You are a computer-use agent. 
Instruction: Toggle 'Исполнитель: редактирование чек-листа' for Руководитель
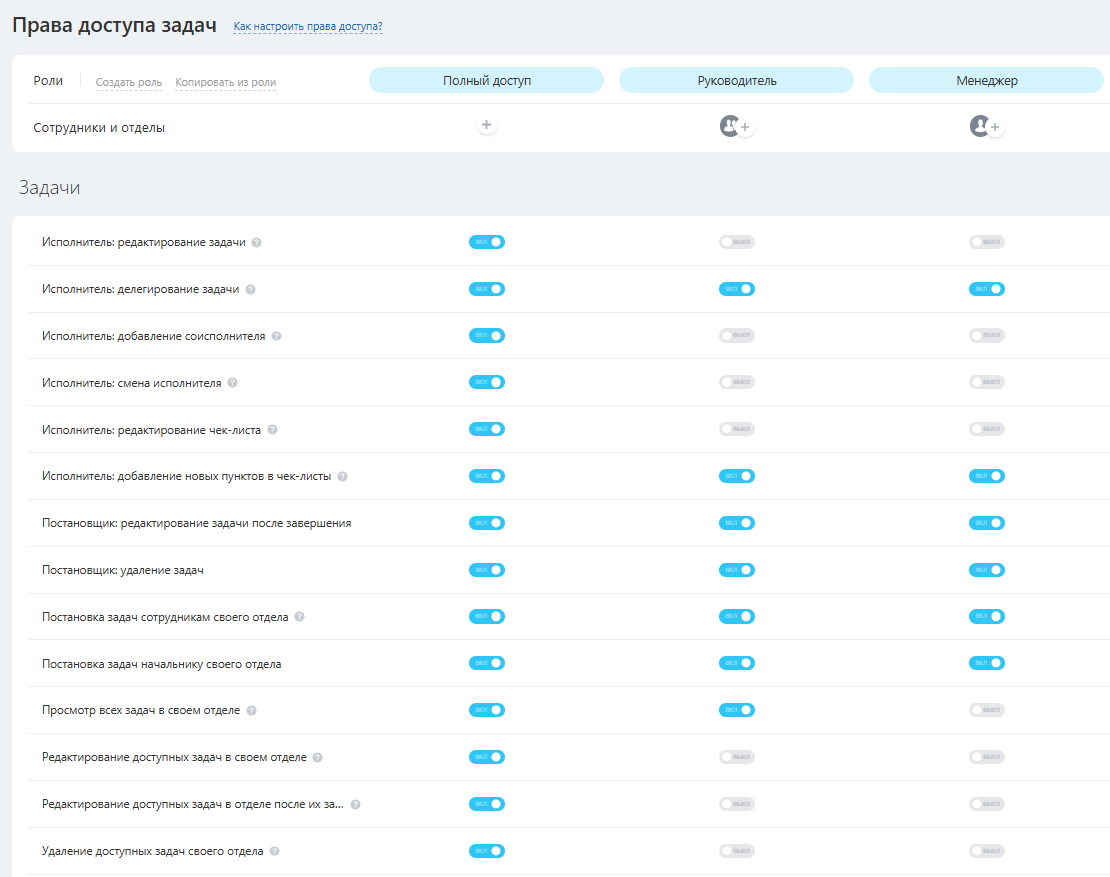tap(736, 429)
